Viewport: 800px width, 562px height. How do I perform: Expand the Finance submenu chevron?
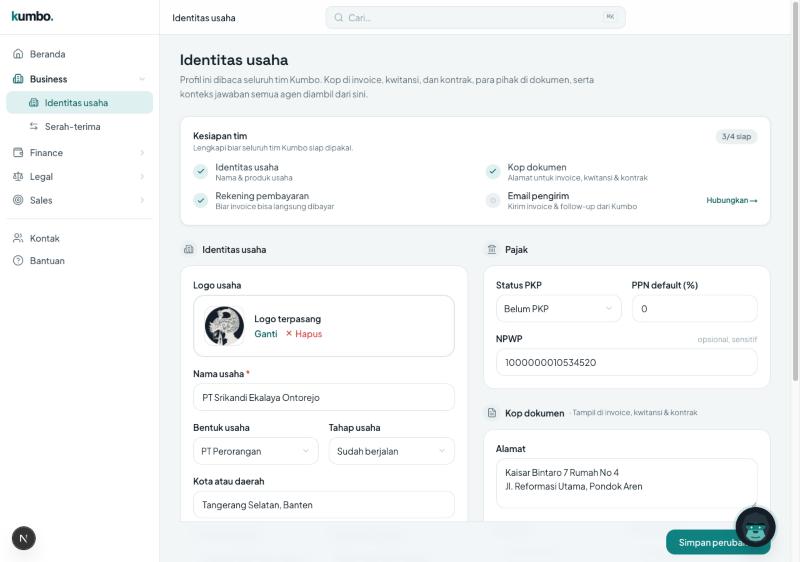click(142, 152)
